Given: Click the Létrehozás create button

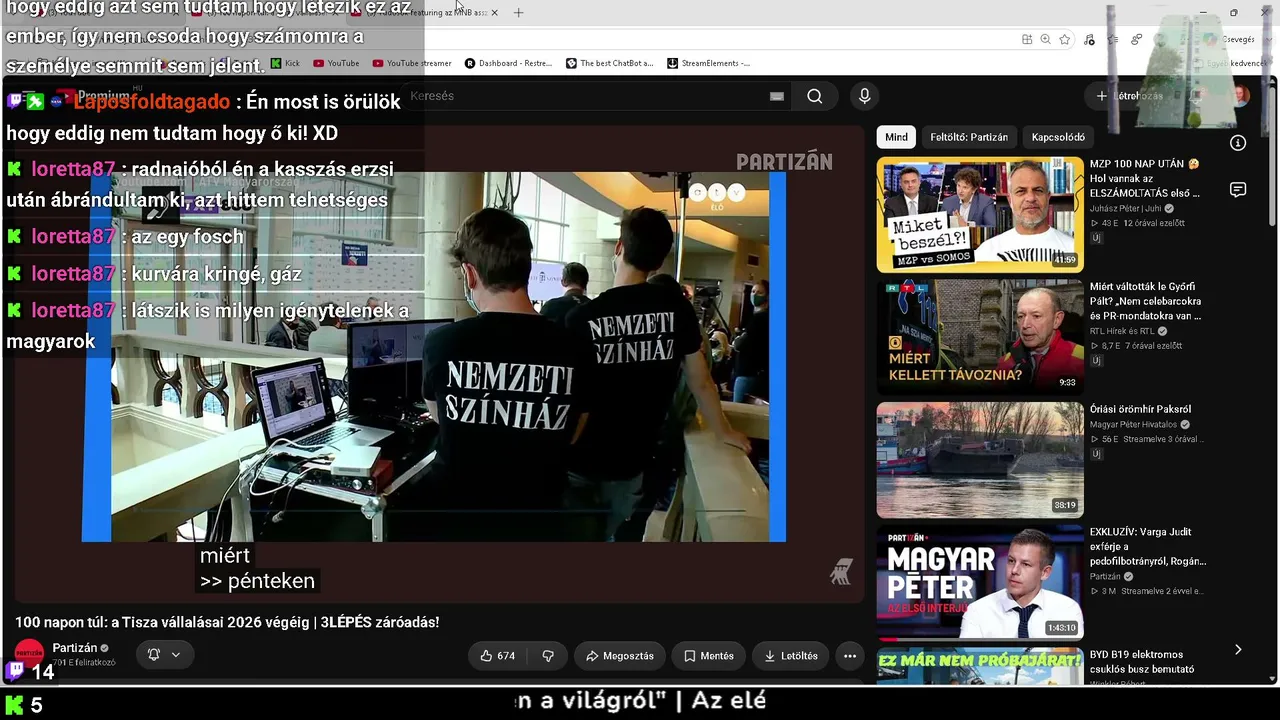Looking at the screenshot, I should pos(1130,96).
